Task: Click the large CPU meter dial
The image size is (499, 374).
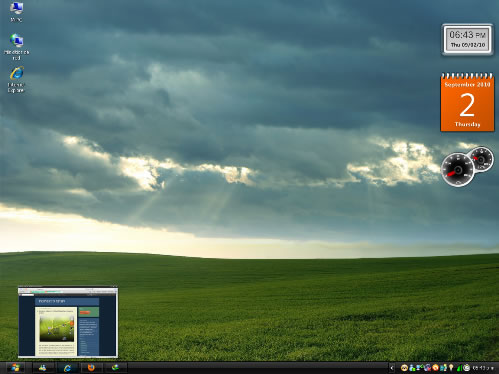Action: tap(458, 170)
